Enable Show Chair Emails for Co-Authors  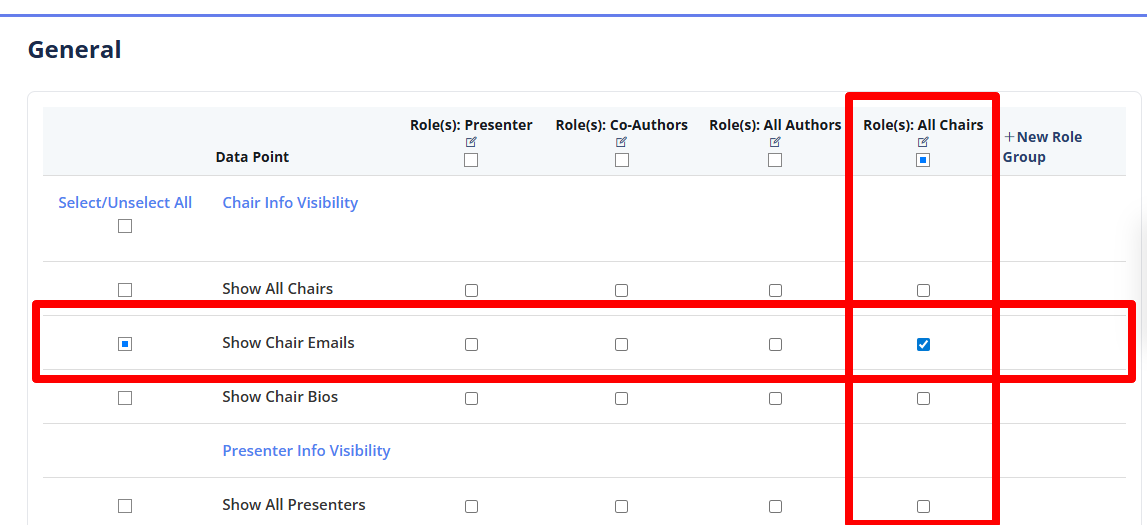(x=622, y=345)
